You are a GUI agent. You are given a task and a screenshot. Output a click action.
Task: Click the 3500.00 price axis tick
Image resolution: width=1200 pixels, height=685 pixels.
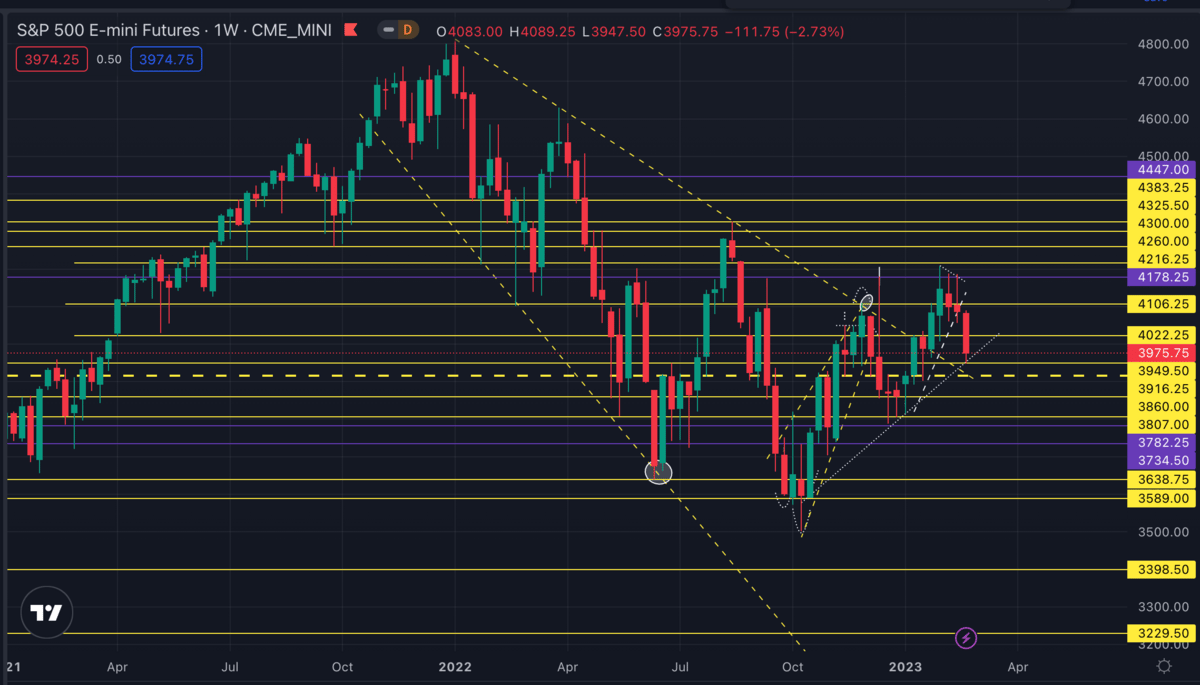tap(1161, 532)
